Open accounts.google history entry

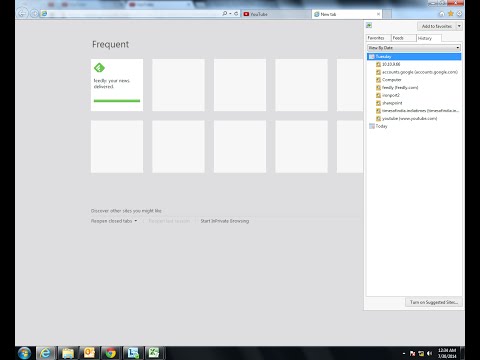420,72
